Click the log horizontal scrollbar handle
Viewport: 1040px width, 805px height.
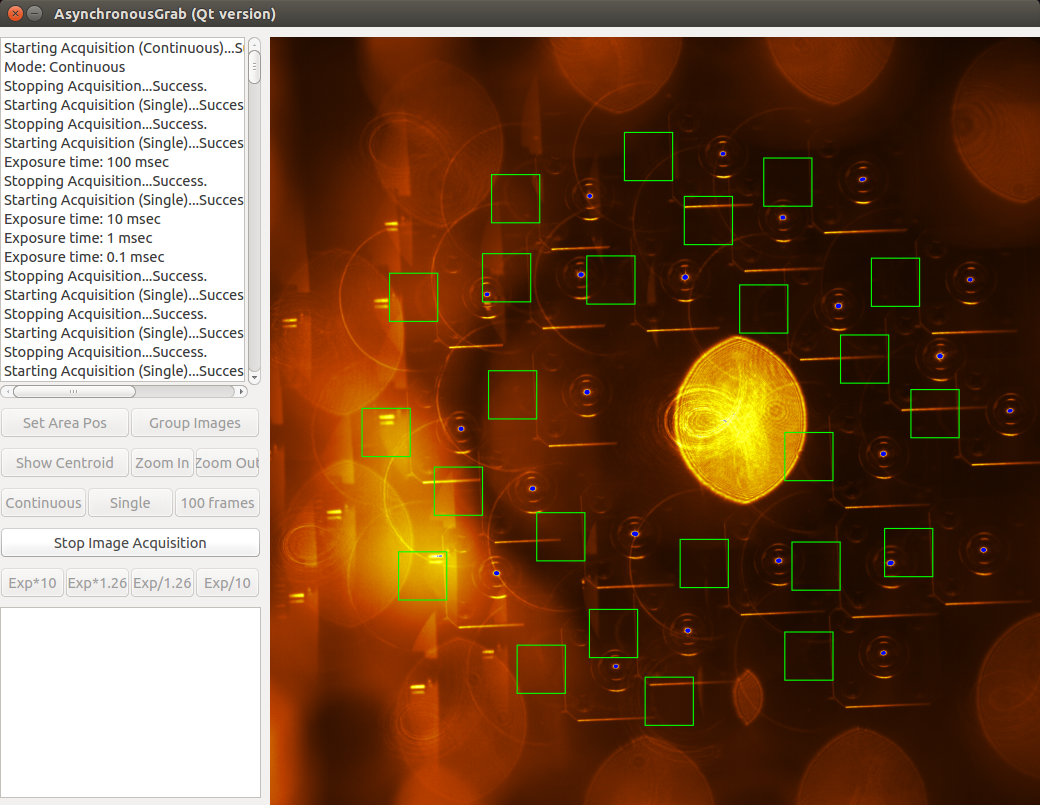74,391
